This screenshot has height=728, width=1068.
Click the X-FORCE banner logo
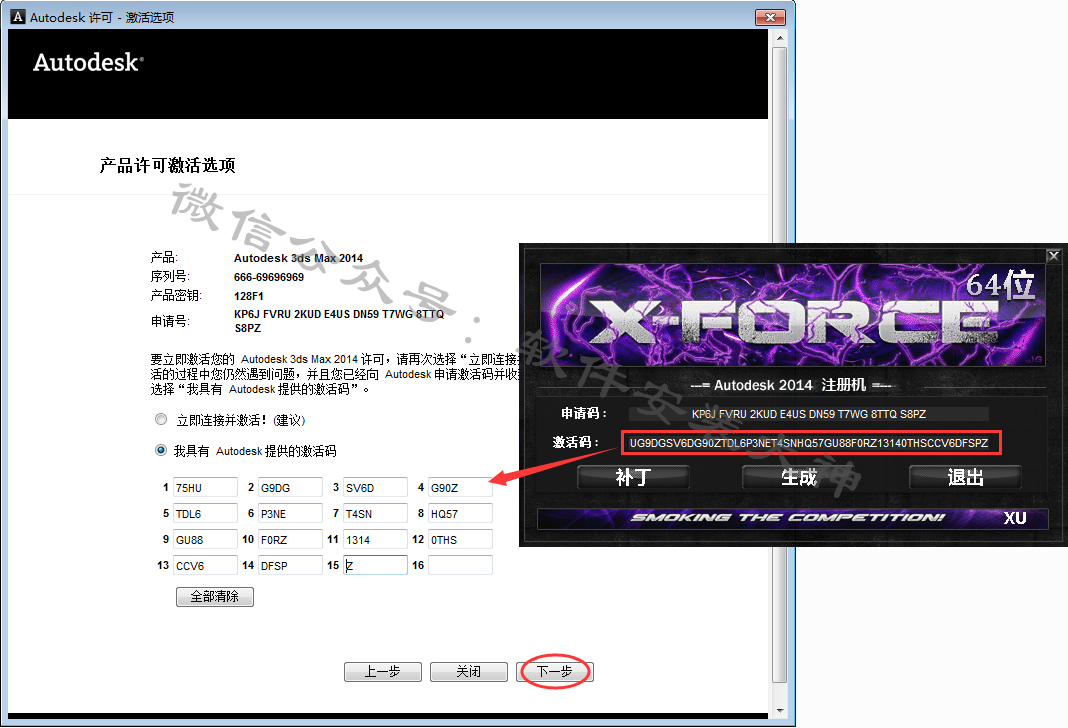(x=793, y=315)
